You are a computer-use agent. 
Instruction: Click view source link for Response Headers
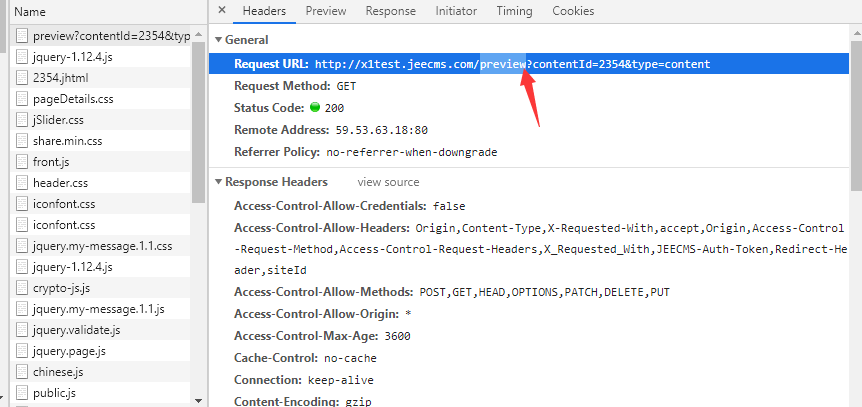pyautogui.click(x=389, y=183)
